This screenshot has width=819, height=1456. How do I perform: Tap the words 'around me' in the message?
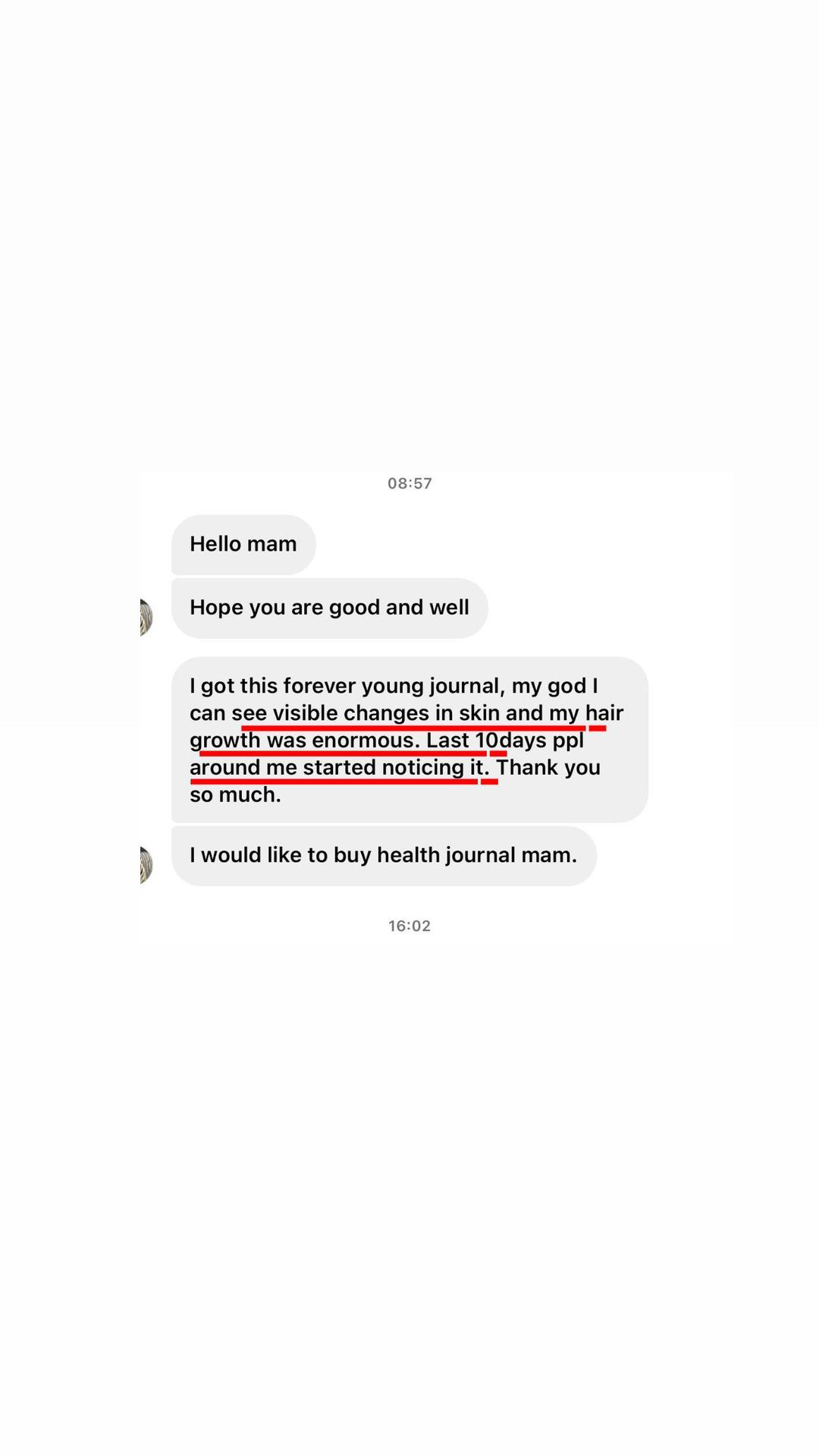[243, 768]
